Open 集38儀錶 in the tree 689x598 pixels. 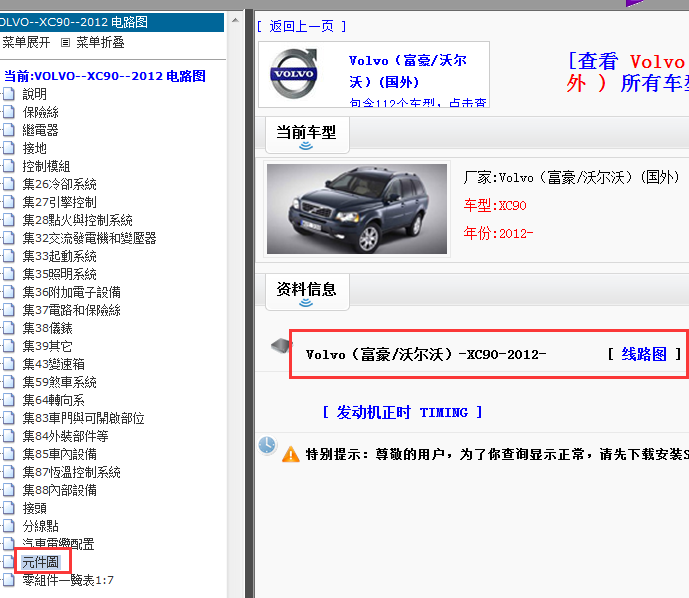[x=47, y=328]
